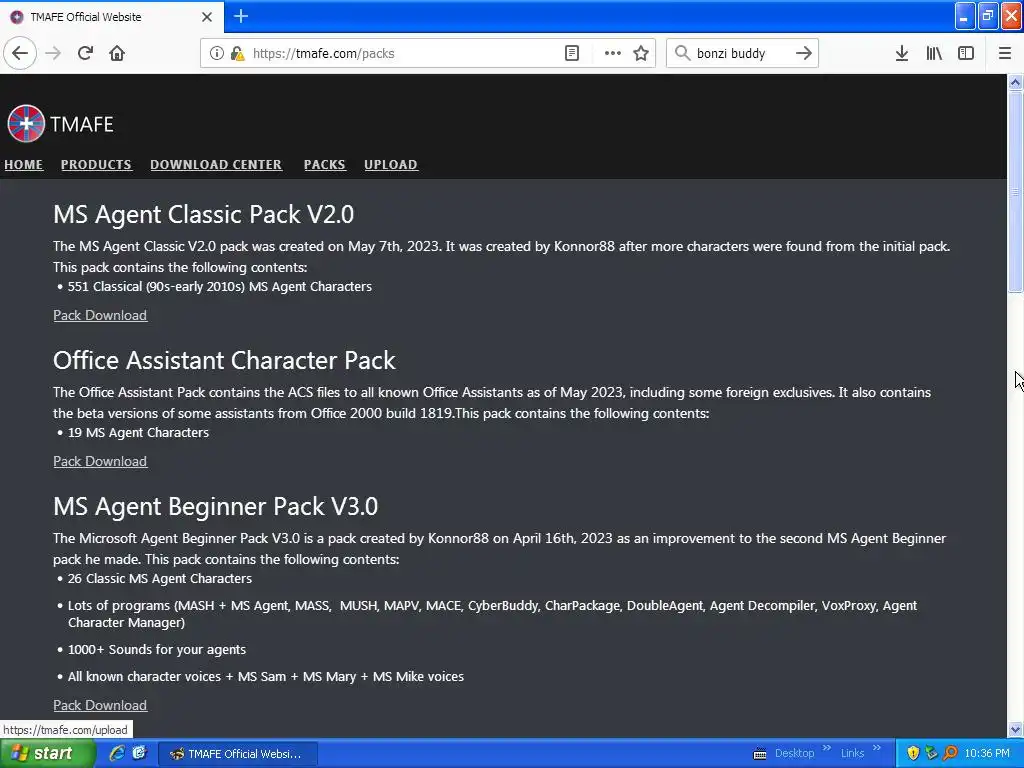Image resolution: width=1024 pixels, height=768 pixels.
Task: Click the Office Assistant Character Pack heading
Action: point(224,360)
